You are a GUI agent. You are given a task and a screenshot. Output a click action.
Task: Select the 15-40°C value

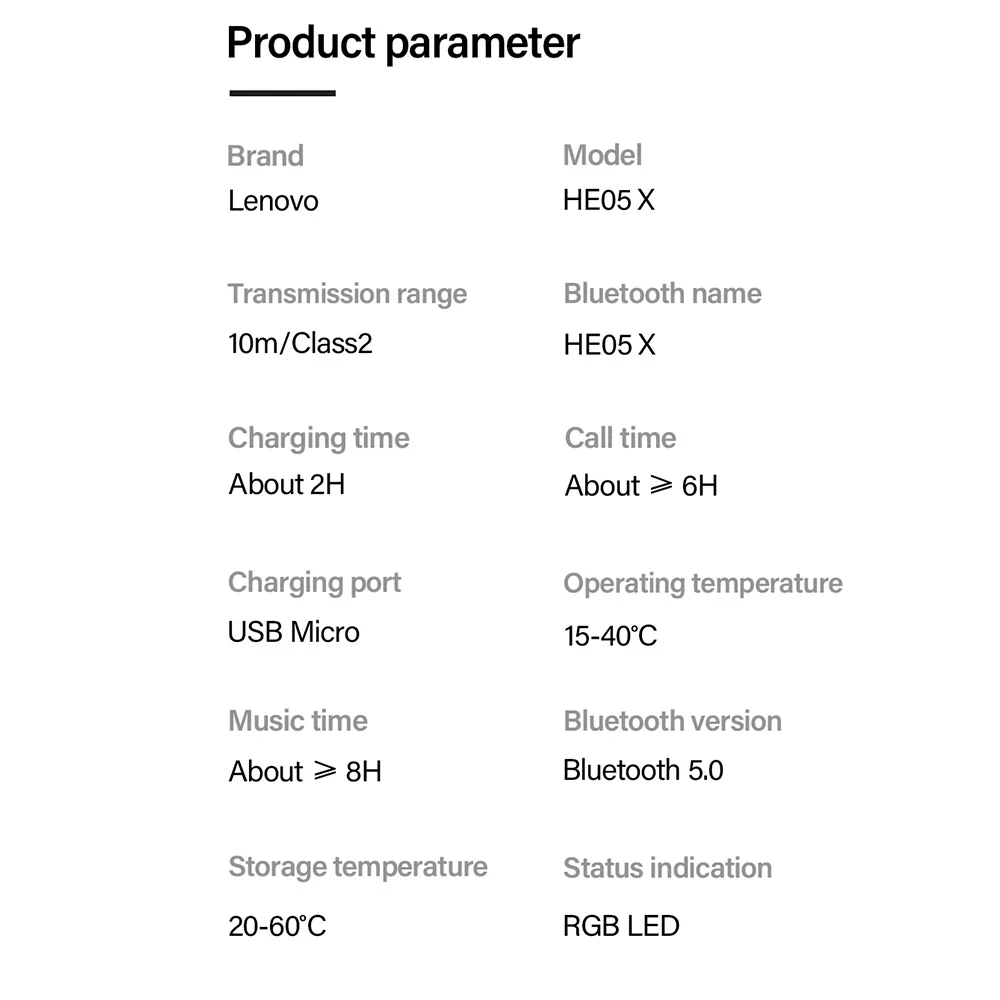click(610, 636)
